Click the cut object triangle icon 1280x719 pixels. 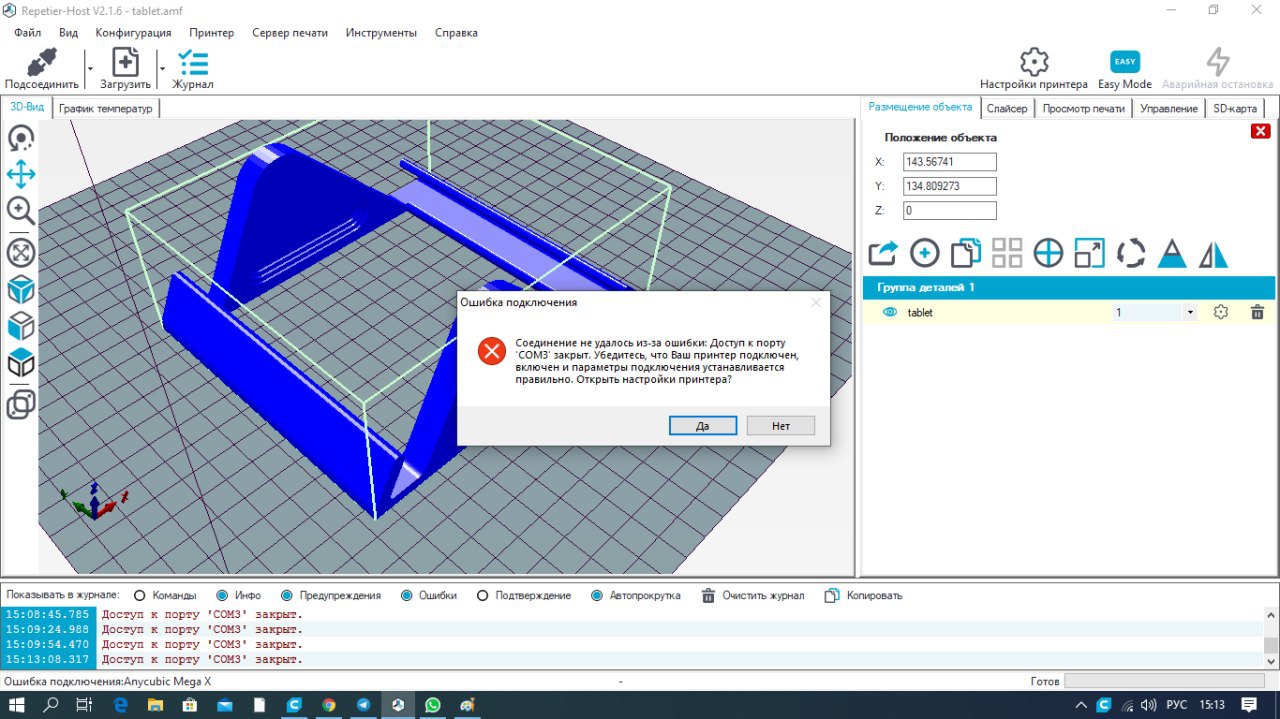point(1172,253)
